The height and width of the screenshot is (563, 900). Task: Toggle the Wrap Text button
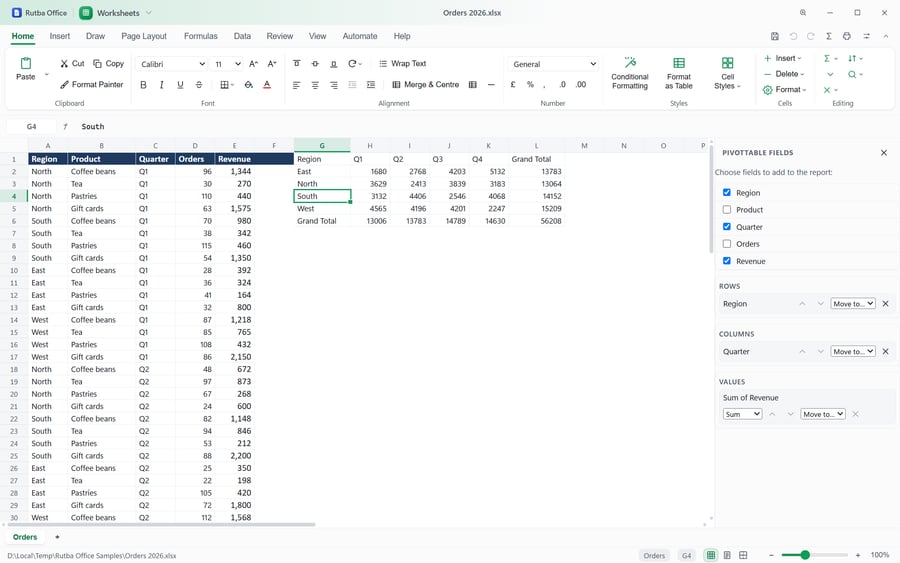coord(402,64)
